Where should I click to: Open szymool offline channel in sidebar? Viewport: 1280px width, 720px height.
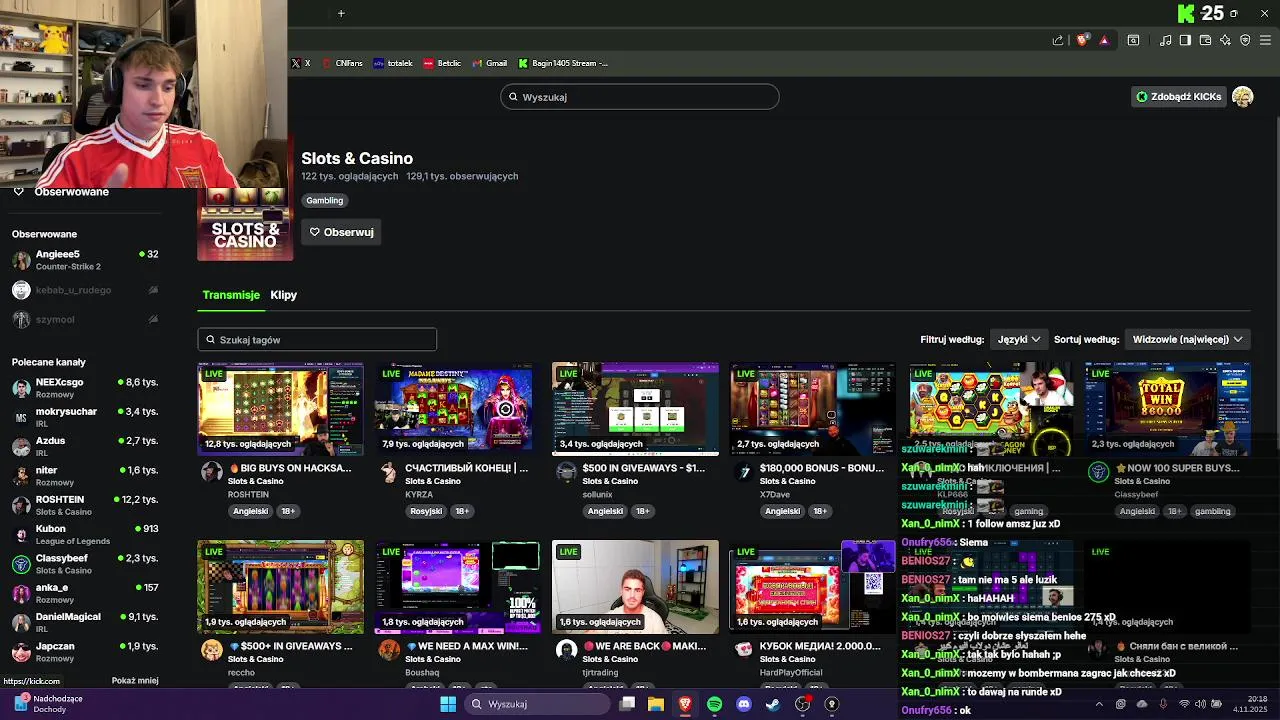tap(85, 319)
